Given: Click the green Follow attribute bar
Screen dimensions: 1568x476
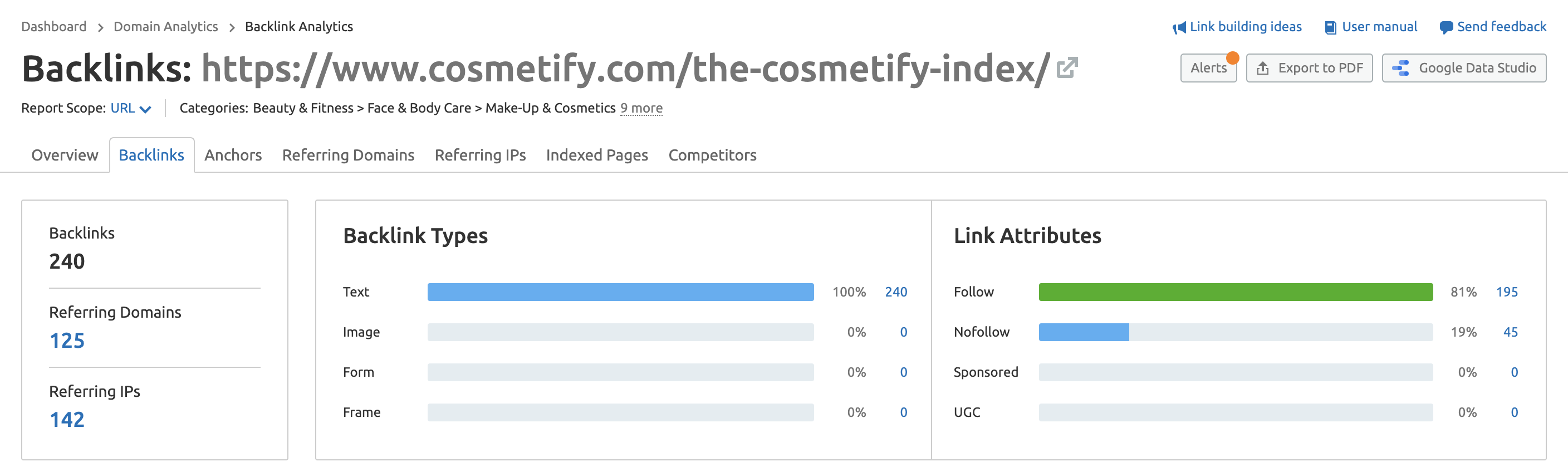Looking at the screenshot, I should click(x=1236, y=292).
